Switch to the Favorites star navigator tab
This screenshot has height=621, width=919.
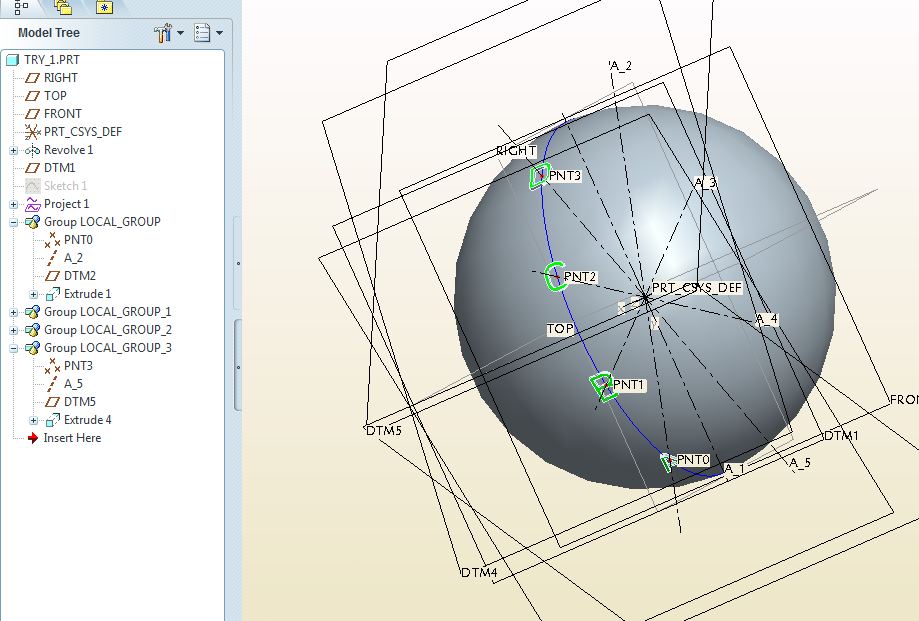pos(104,7)
